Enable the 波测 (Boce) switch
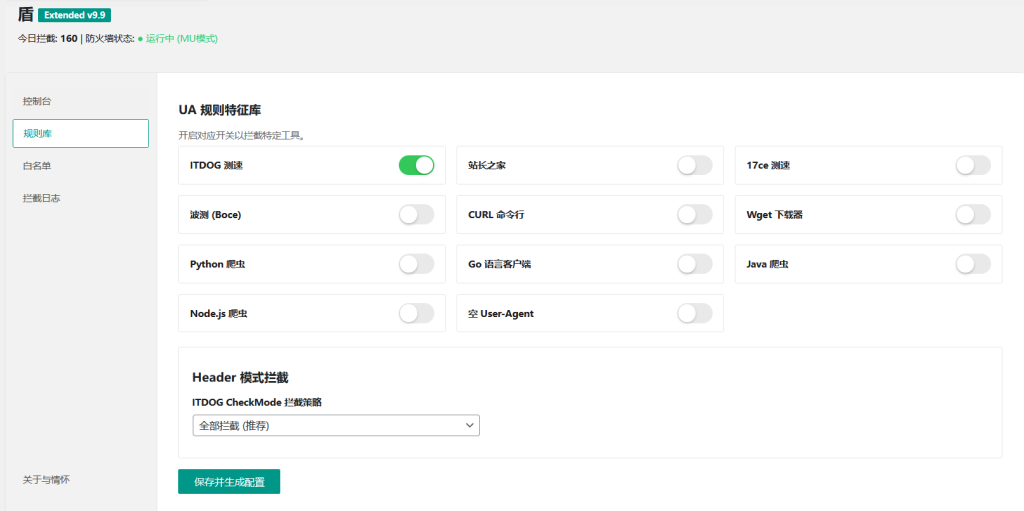This screenshot has width=1024, height=511. click(416, 214)
